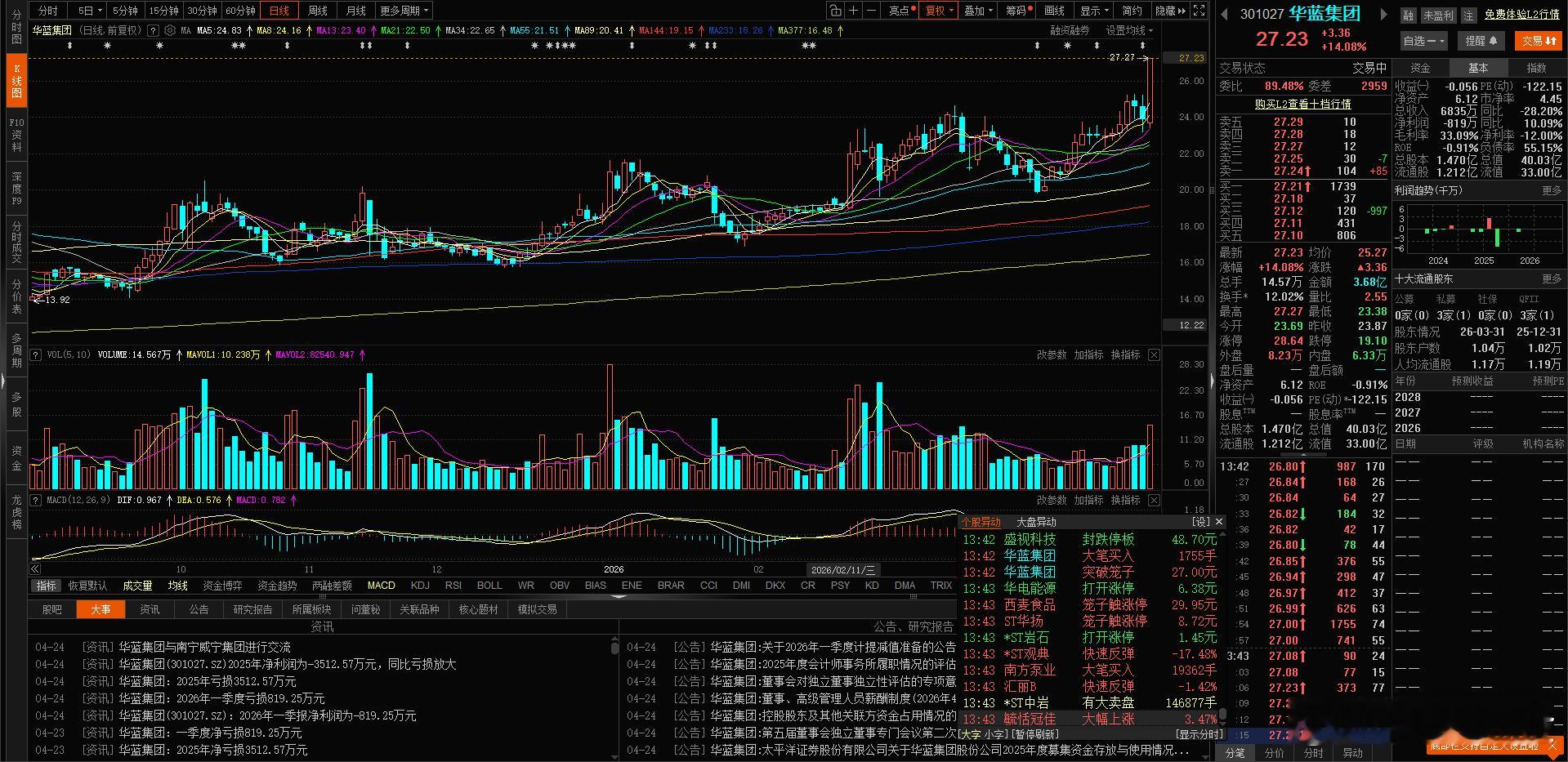Go to next stock arrow
This screenshot has height=762, width=1568.
click(x=1383, y=14)
